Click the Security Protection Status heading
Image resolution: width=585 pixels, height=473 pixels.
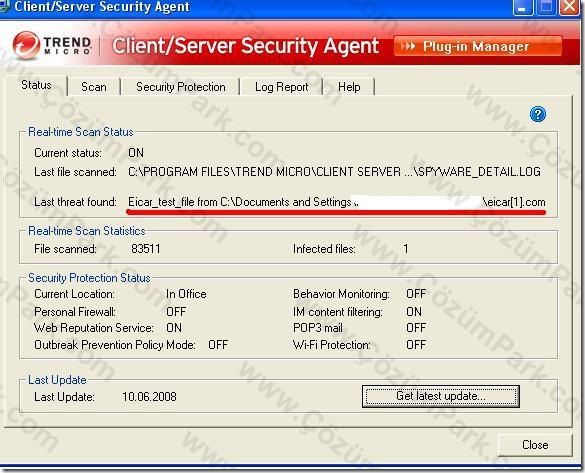click(x=89, y=278)
